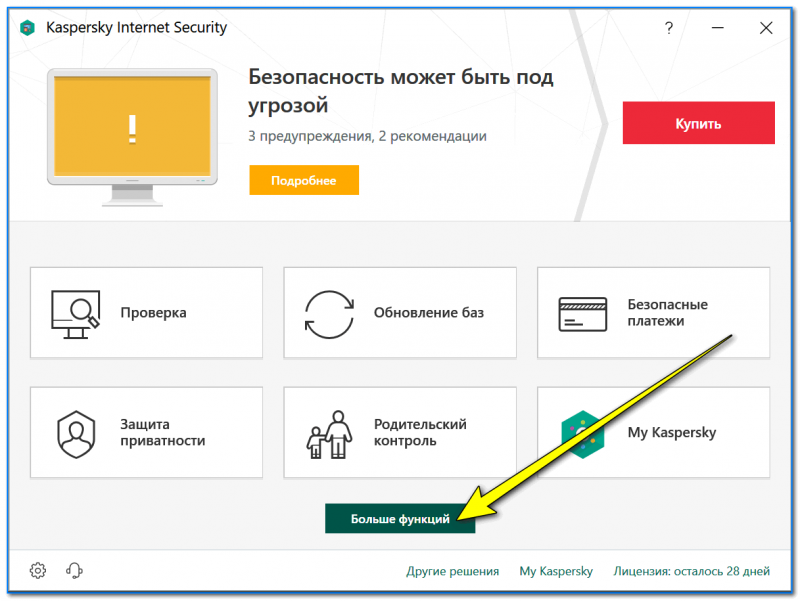Open the Проверка tile

146,312
